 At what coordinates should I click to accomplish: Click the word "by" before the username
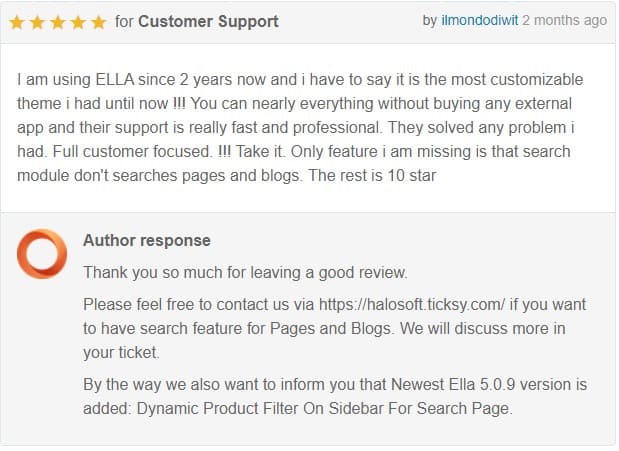(430, 21)
